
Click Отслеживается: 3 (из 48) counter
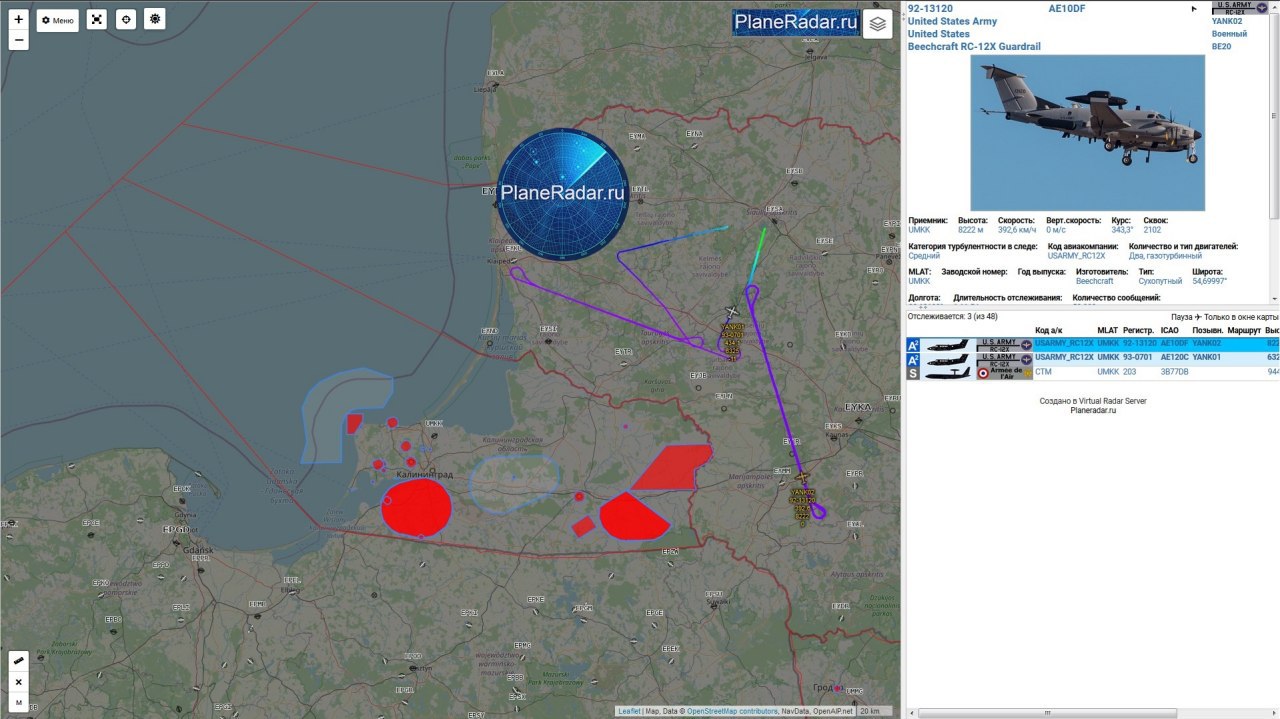(953, 317)
